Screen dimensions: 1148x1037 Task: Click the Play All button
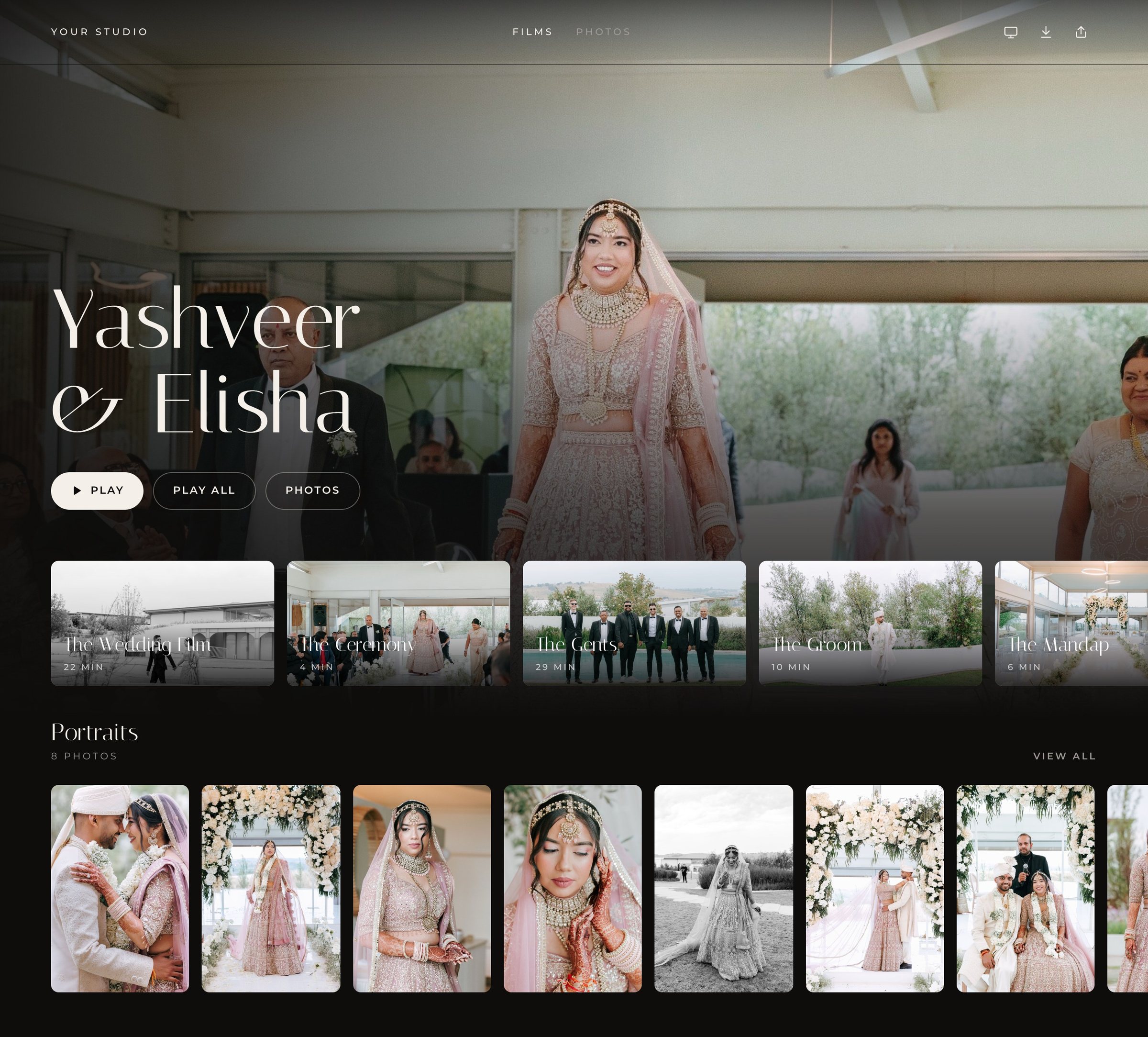[x=204, y=491]
